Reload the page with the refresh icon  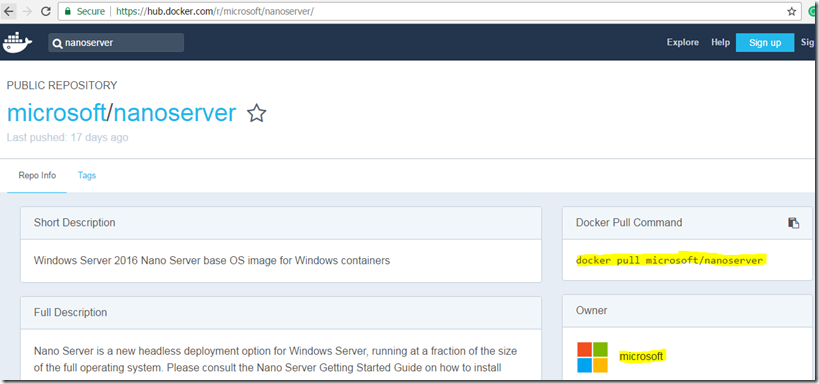tap(46, 11)
